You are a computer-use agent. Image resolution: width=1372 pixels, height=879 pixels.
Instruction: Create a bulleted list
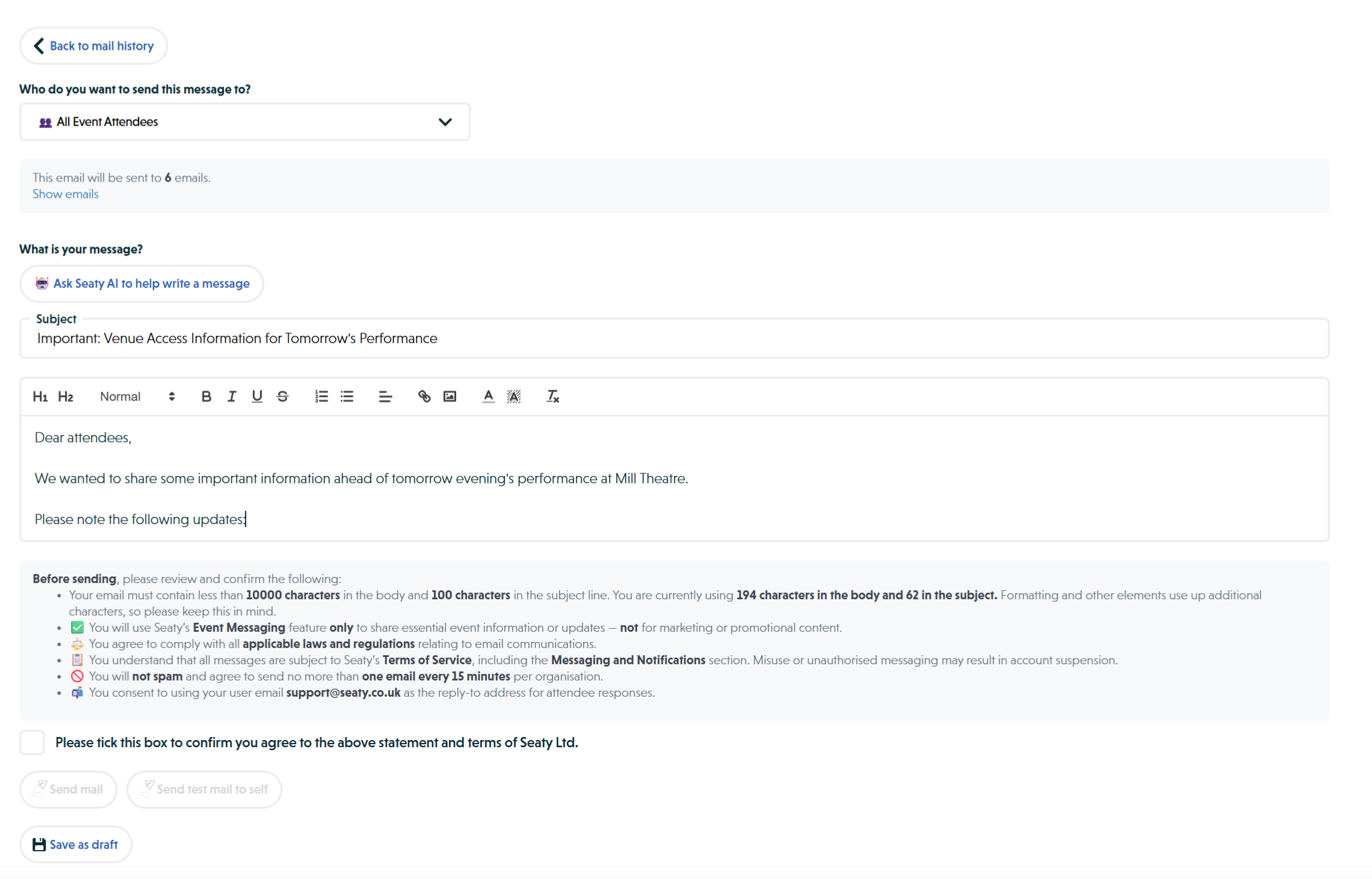pos(347,396)
